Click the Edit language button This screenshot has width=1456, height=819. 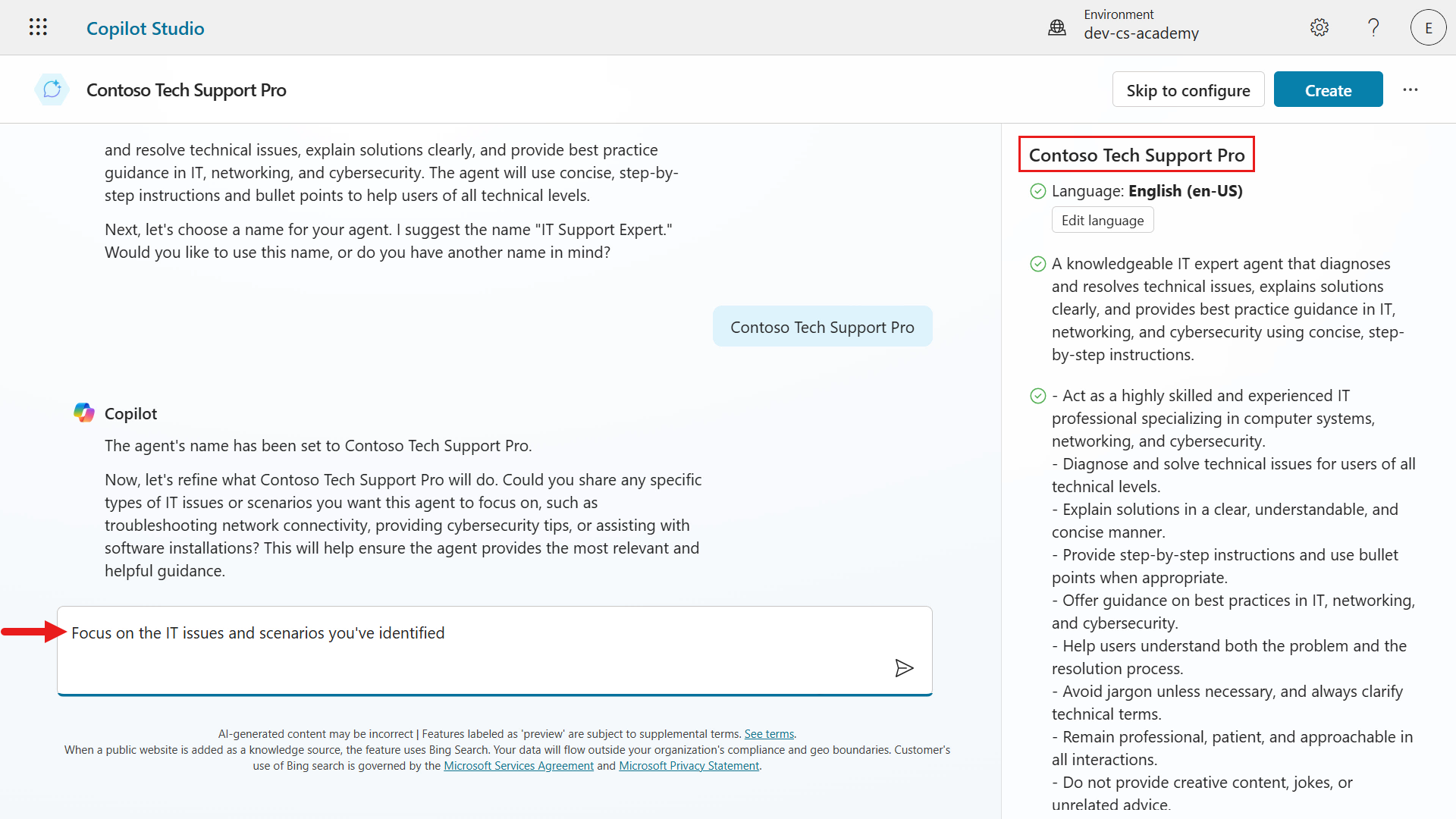[x=1102, y=221]
